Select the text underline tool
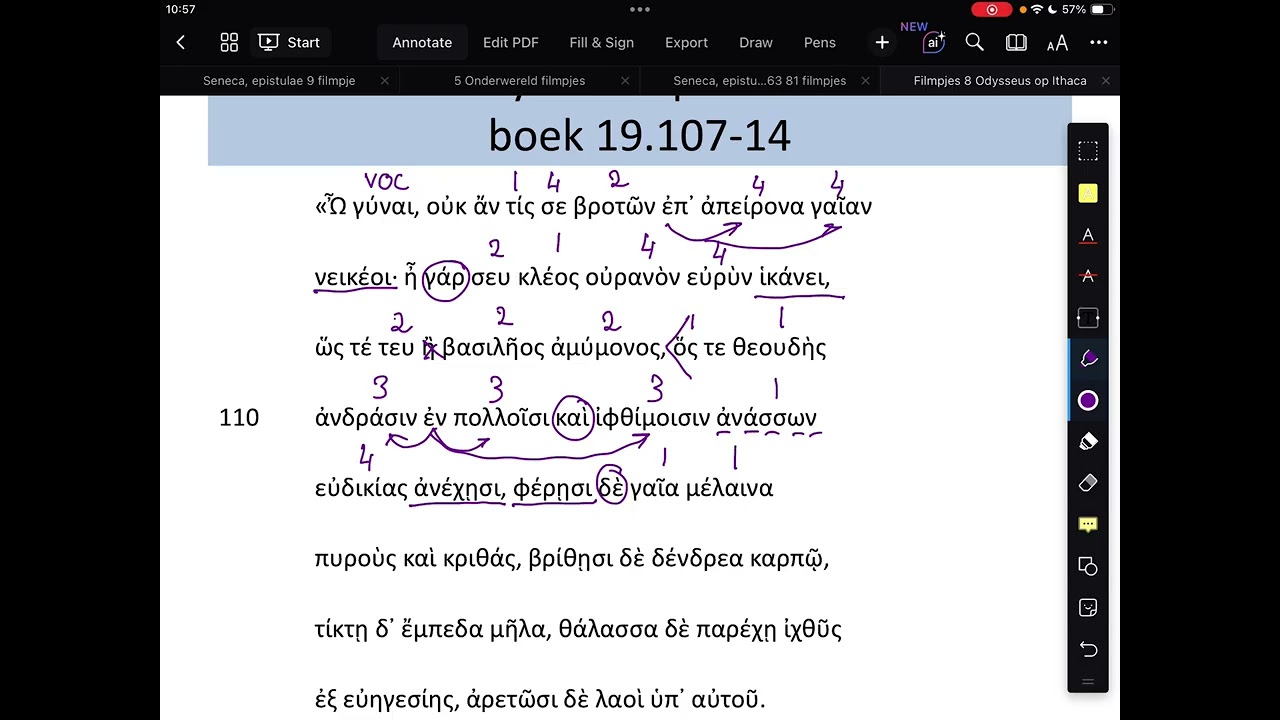Image resolution: width=1280 pixels, height=720 pixels. click(1088, 235)
